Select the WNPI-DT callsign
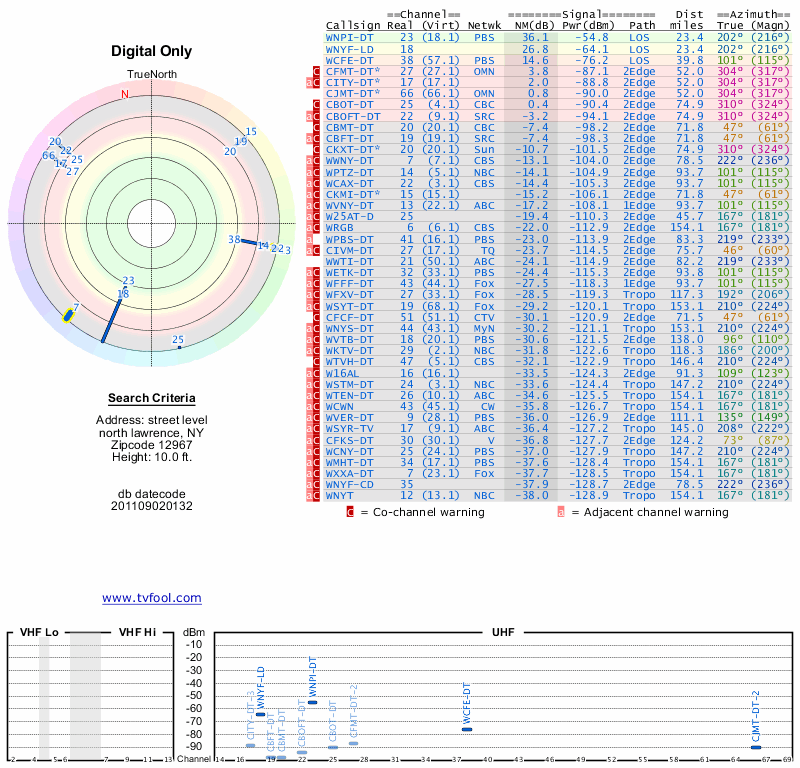 pyautogui.click(x=350, y=37)
